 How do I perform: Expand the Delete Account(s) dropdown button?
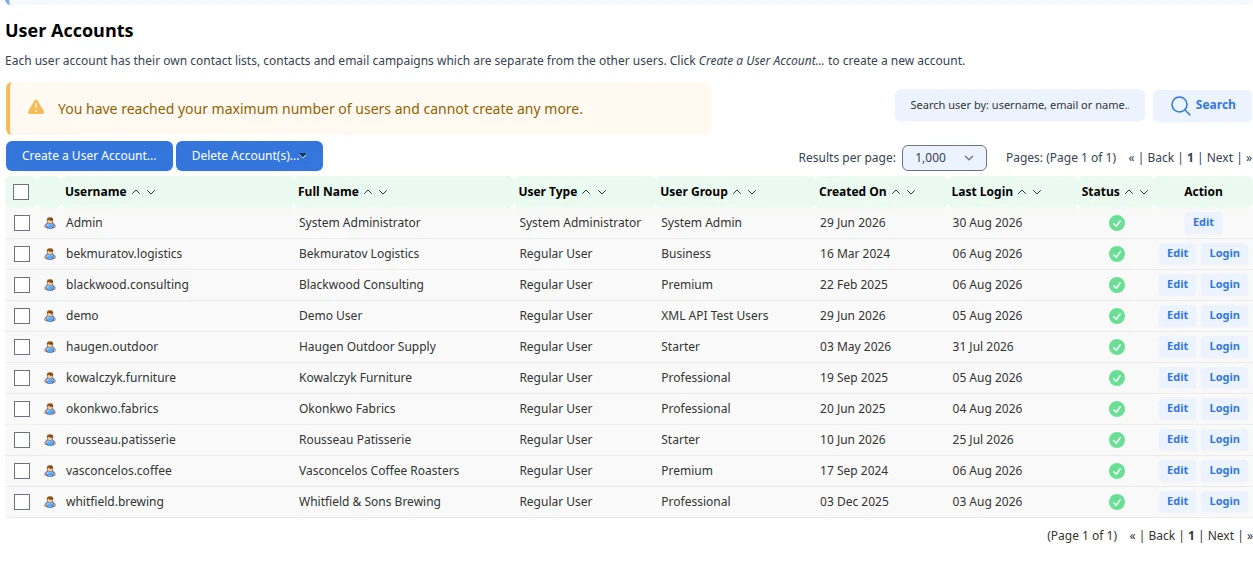point(249,156)
